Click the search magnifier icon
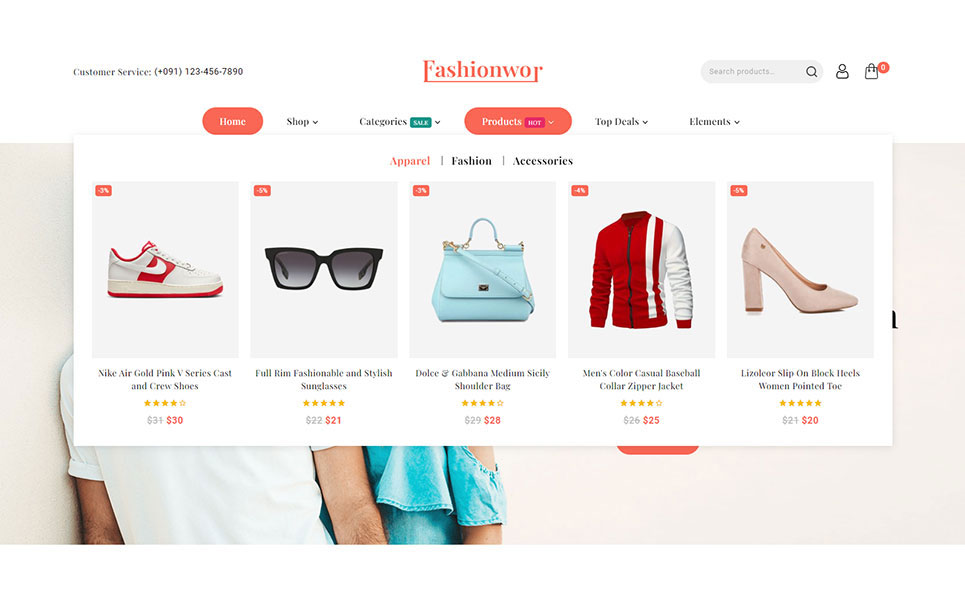The image size is (965, 600). coord(811,72)
